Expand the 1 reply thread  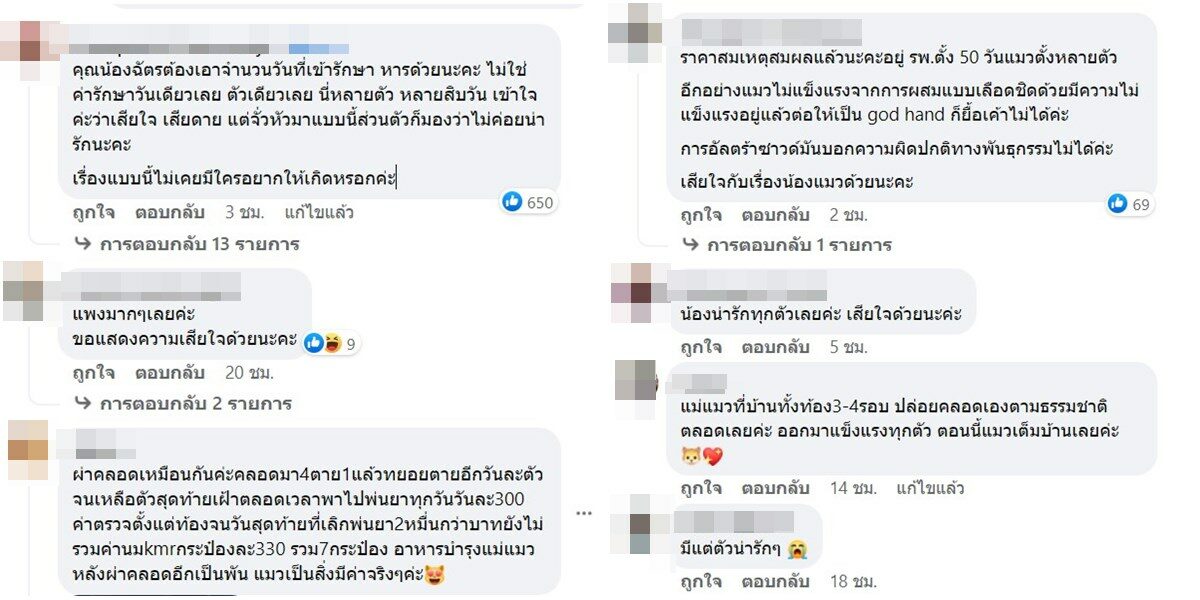[799, 244]
